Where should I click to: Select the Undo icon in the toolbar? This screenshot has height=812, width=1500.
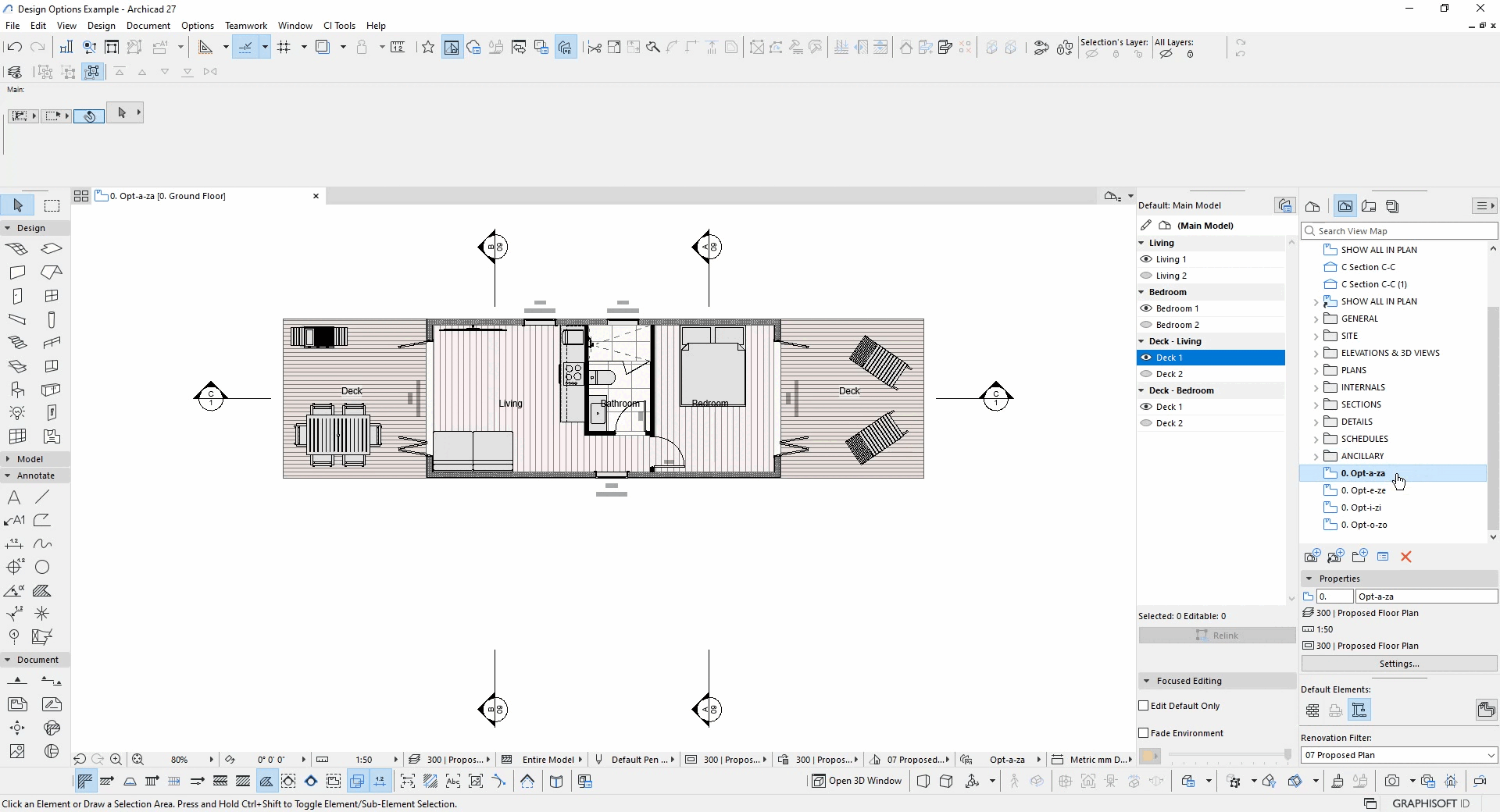(x=14, y=47)
